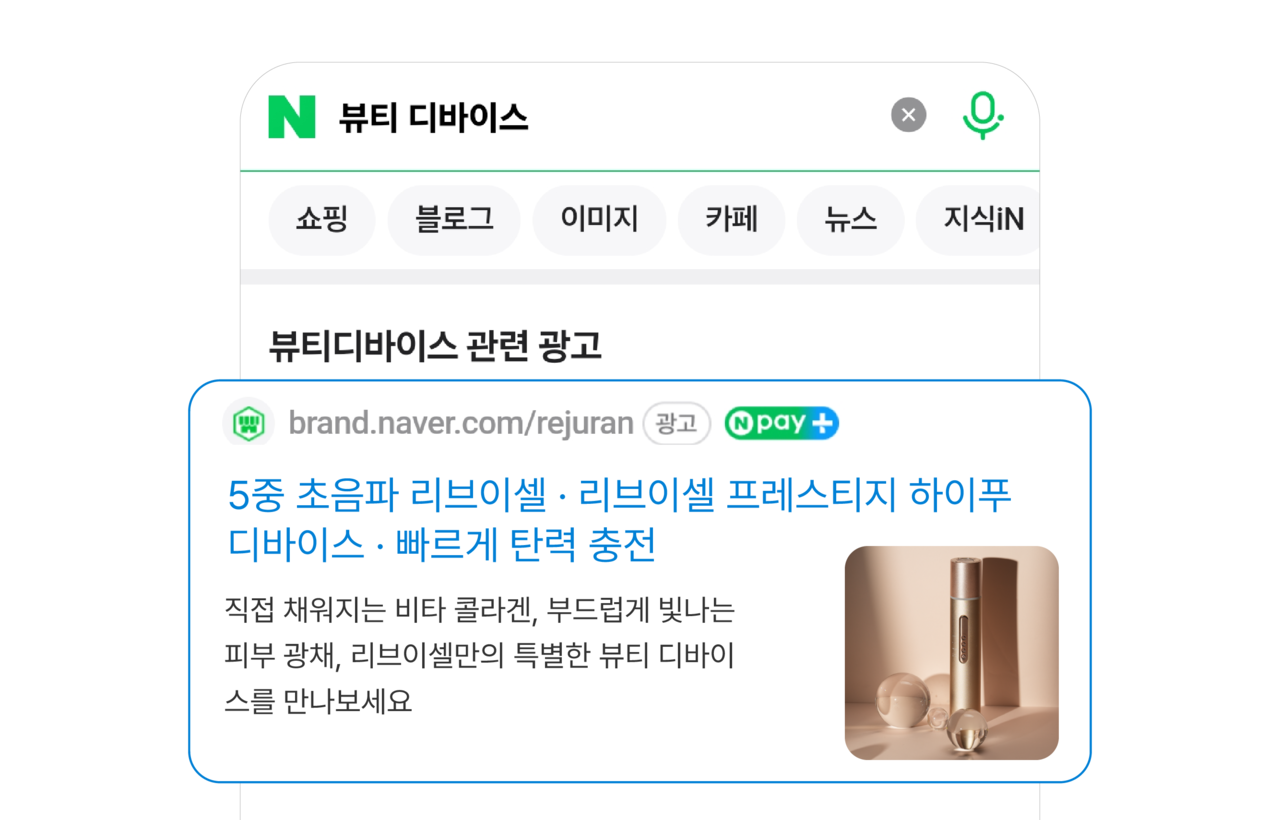The image size is (1280, 820).
Task: Tap the green microphone voice search icon
Action: 983,115
